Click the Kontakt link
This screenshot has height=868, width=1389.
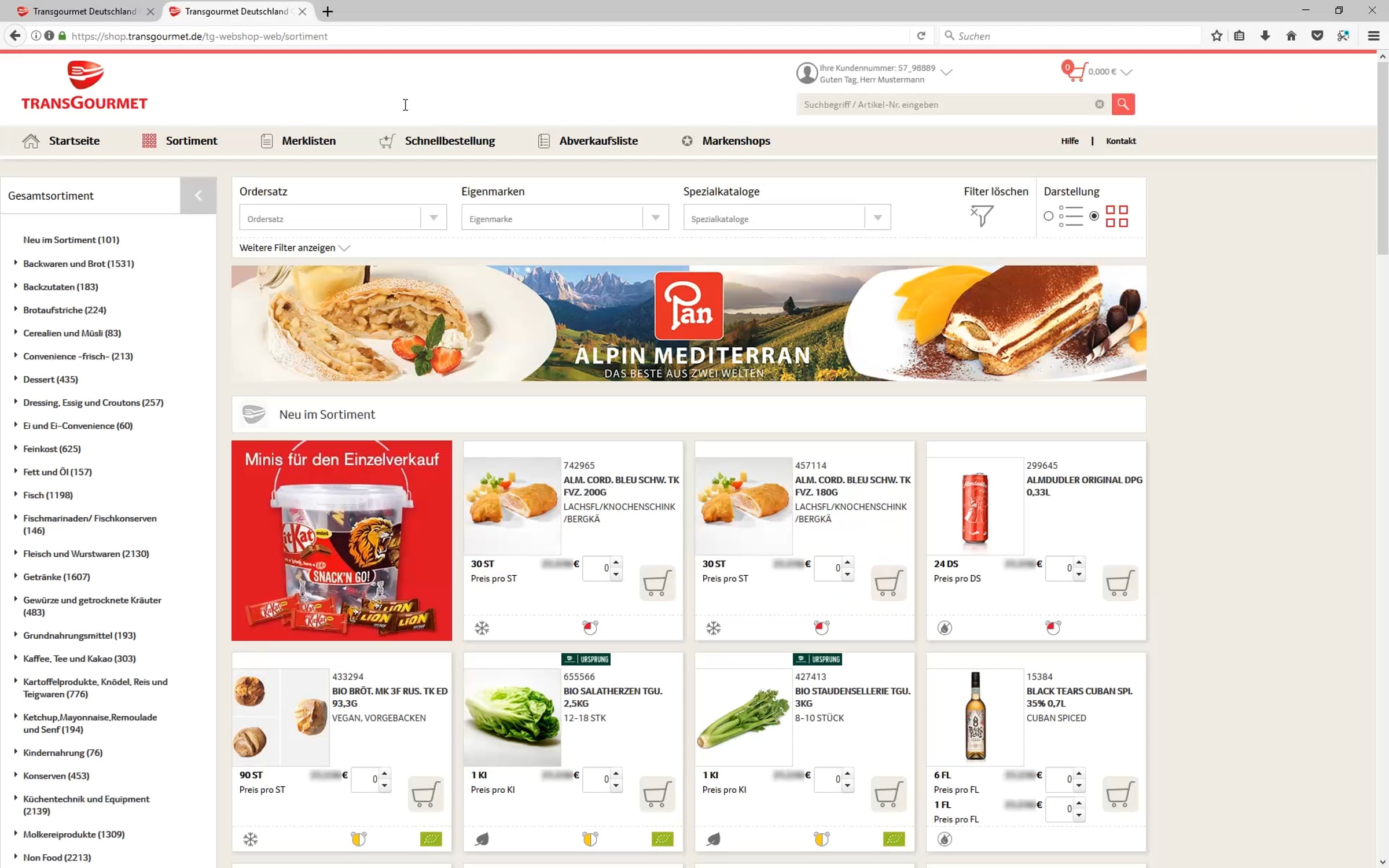(x=1120, y=141)
